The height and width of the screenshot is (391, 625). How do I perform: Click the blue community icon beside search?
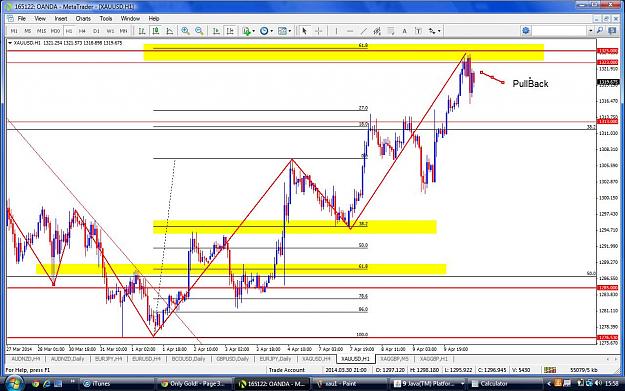click(x=526, y=31)
